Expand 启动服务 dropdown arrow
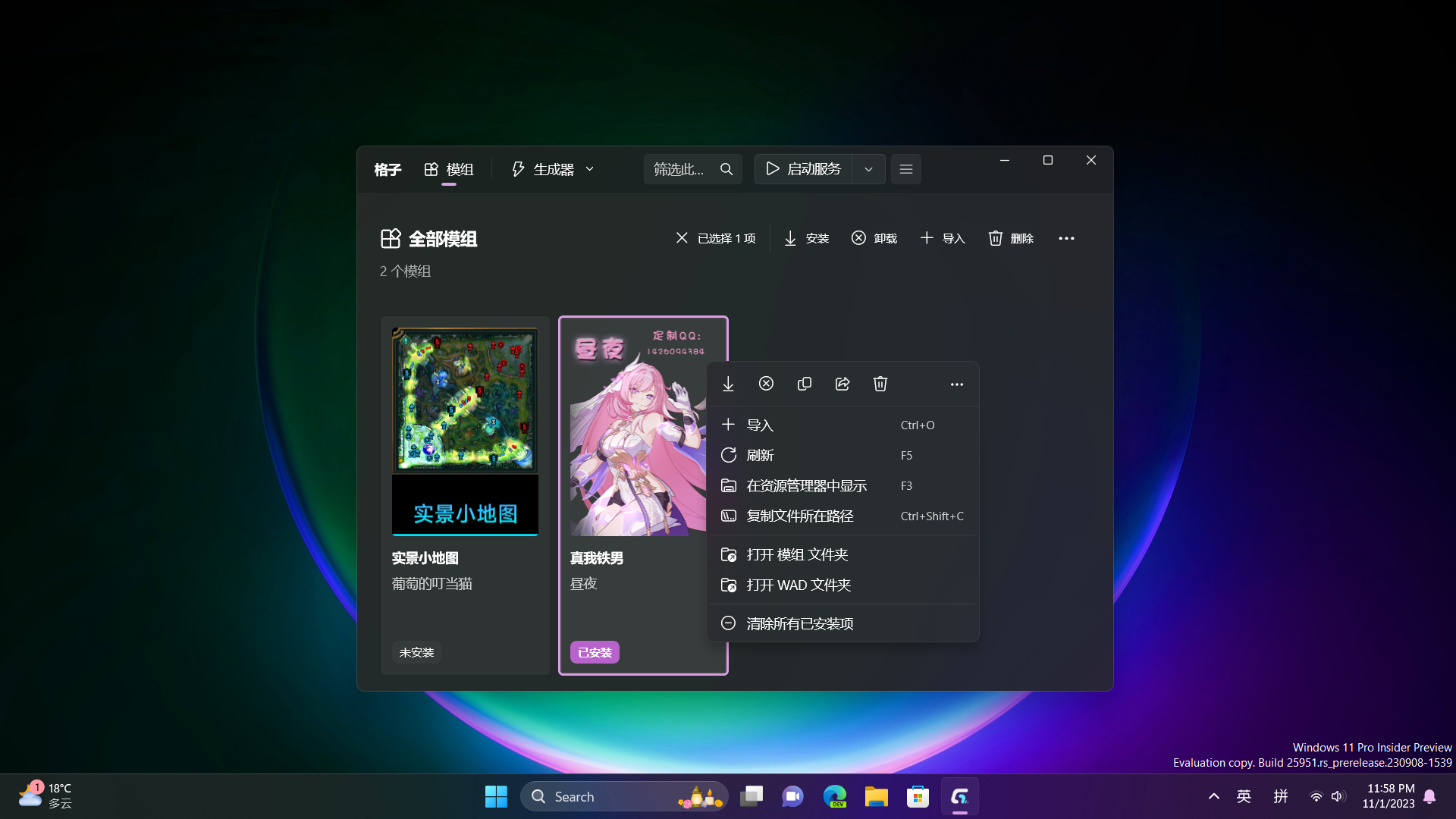1456x819 pixels. 868,169
